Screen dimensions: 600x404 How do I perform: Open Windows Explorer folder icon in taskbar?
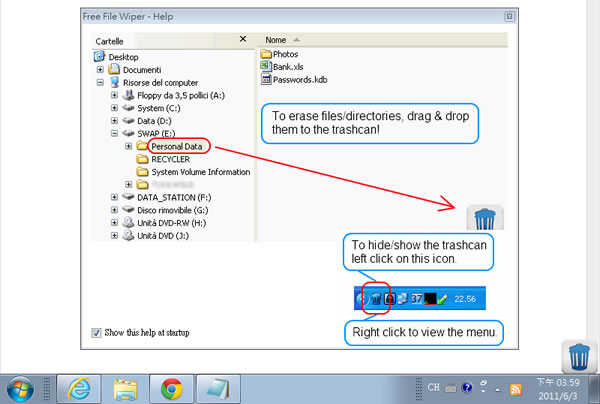coord(124,387)
